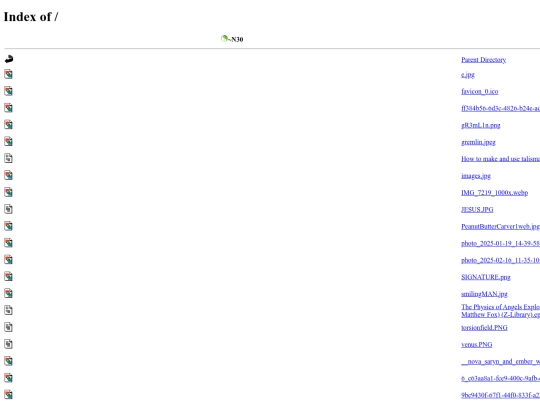The image size is (540, 405).
Task: Open the __nova_saryn_and_ember link
Action: (500, 362)
